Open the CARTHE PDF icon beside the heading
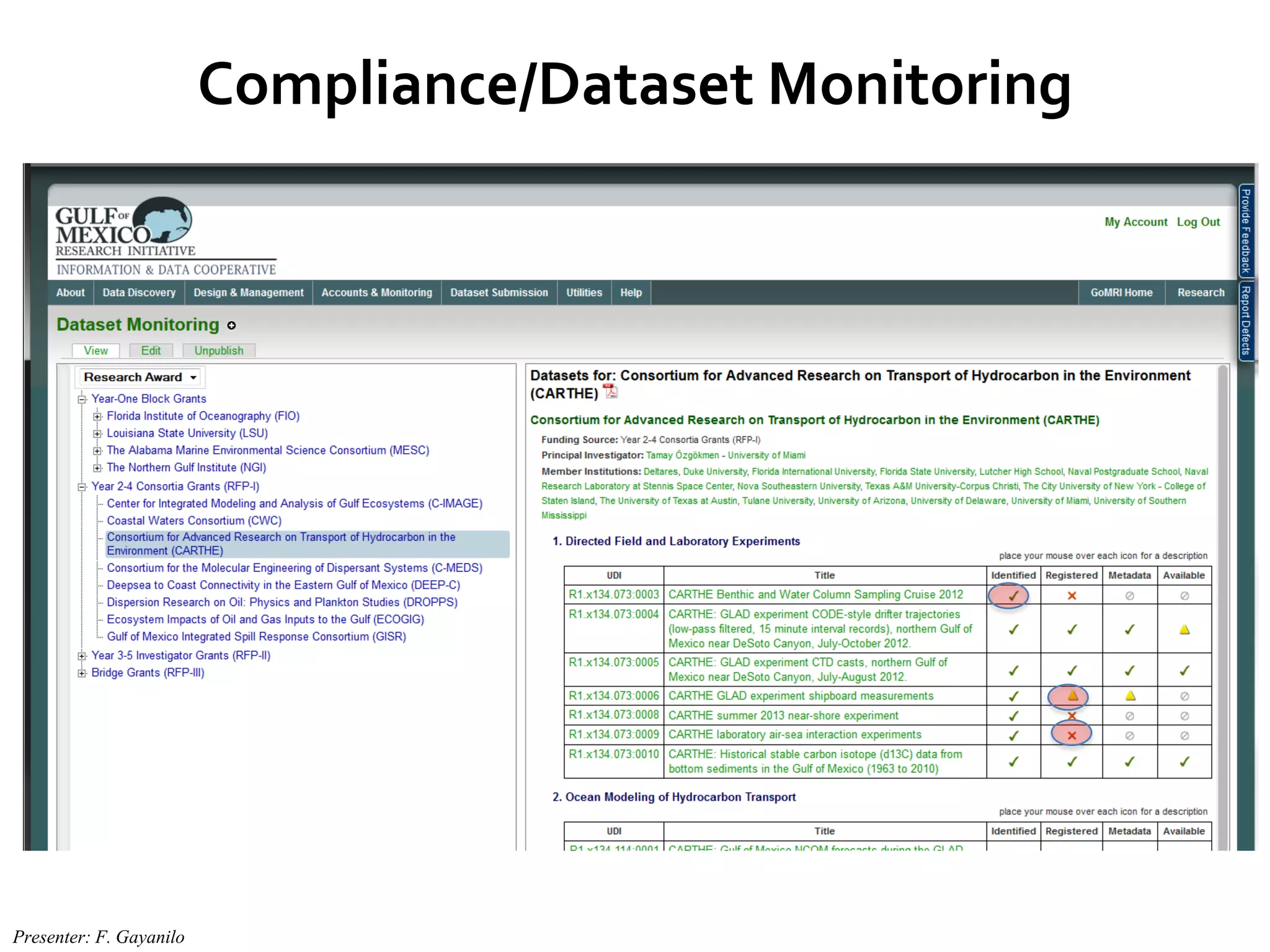The width and height of the screenshot is (1270, 952). click(x=611, y=392)
